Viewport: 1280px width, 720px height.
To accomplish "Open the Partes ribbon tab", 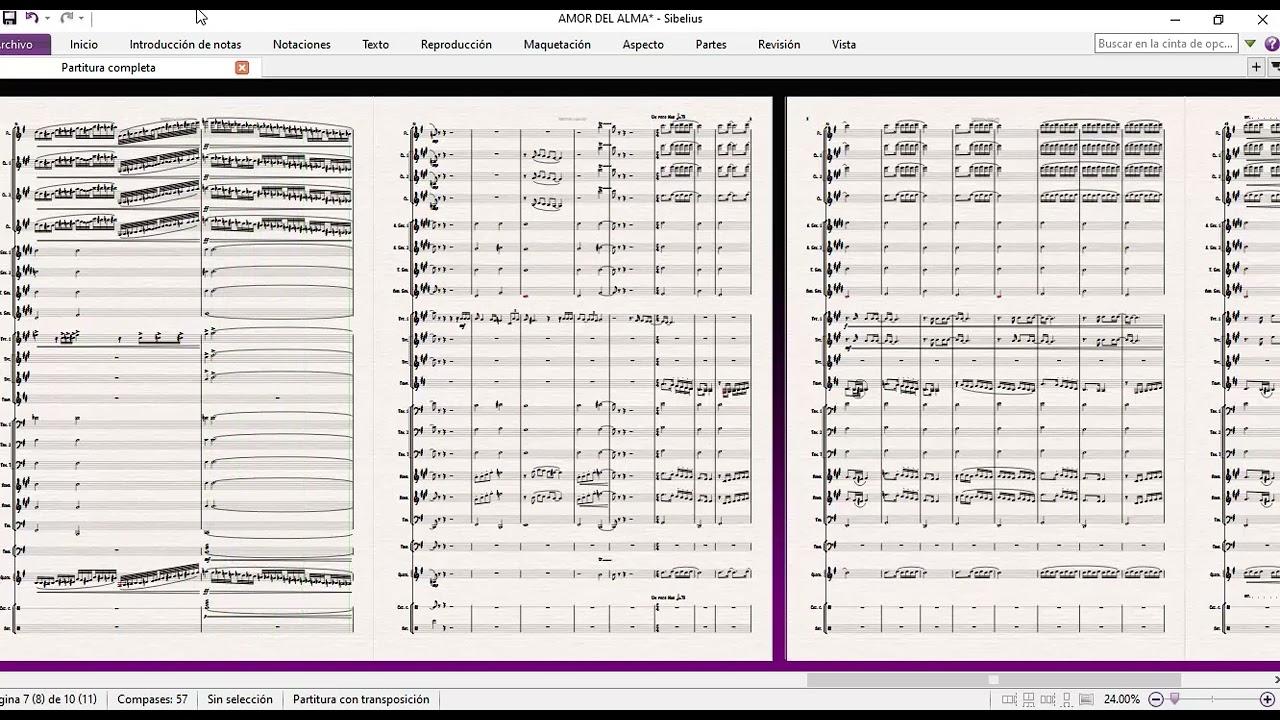I will pos(711,44).
